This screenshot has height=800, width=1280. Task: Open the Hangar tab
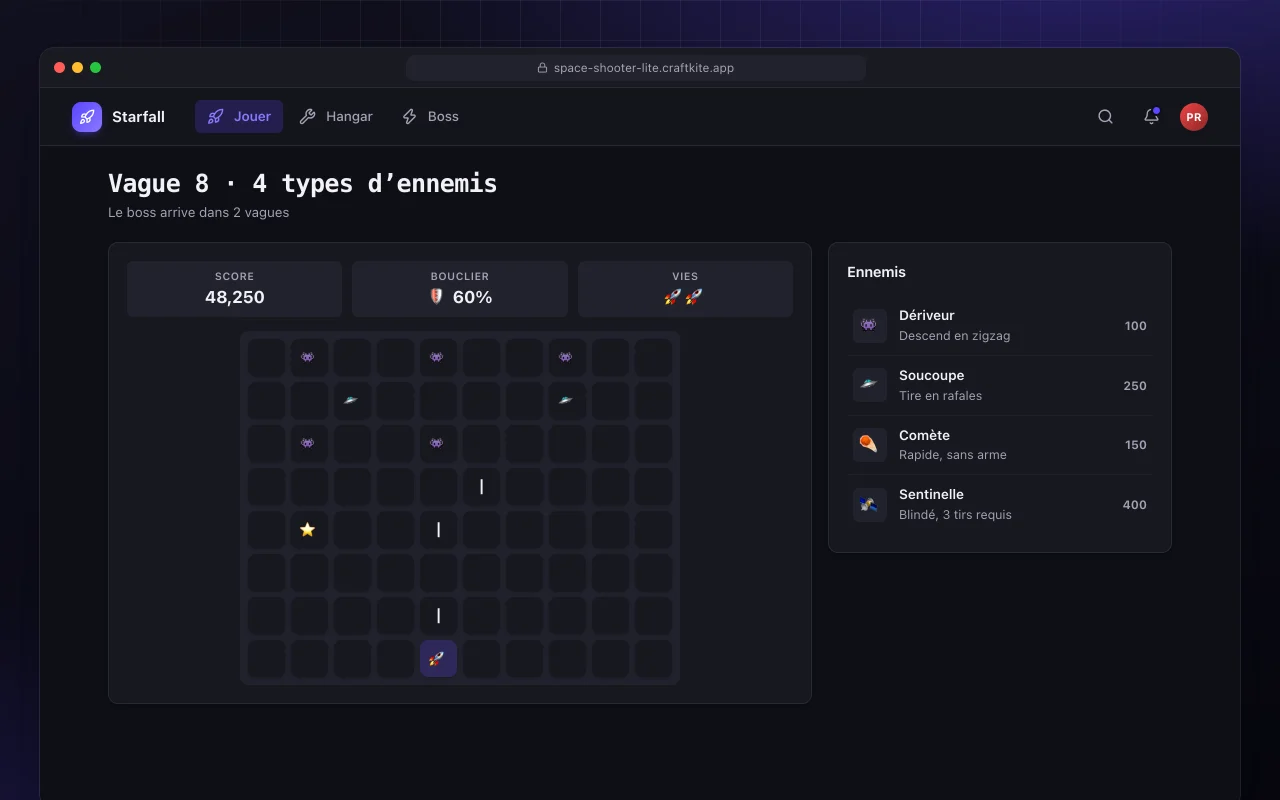click(336, 117)
